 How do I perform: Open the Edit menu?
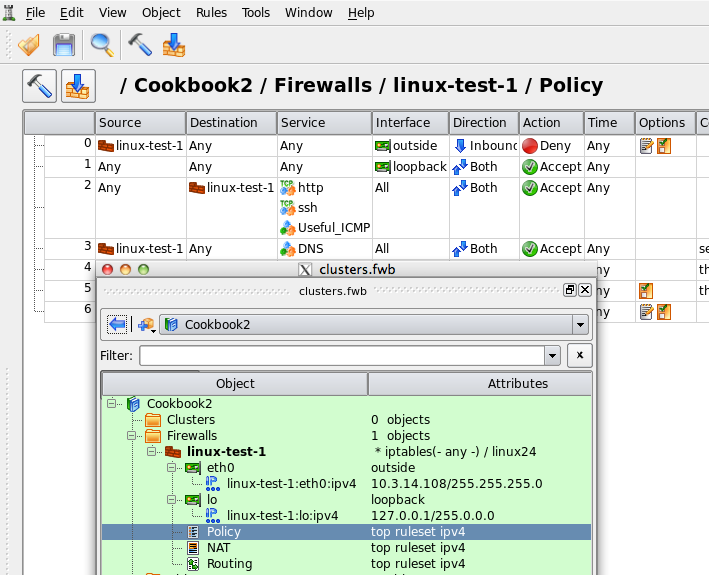click(x=71, y=13)
